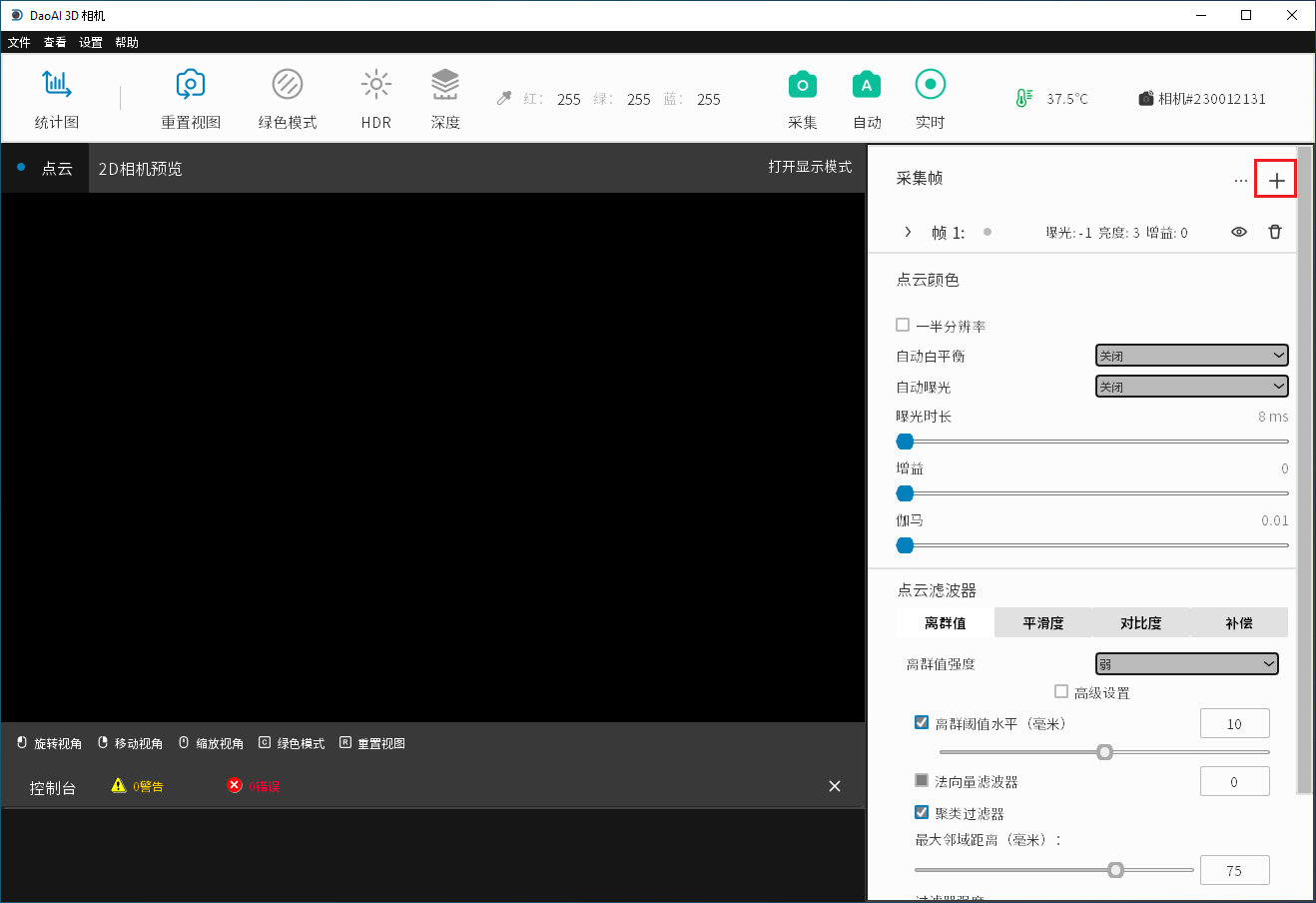The height and width of the screenshot is (903, 1316).
Task: Click the 最大邻域距离 value field showing 75
Action: pyautogui.click(x=1234, y=871)
